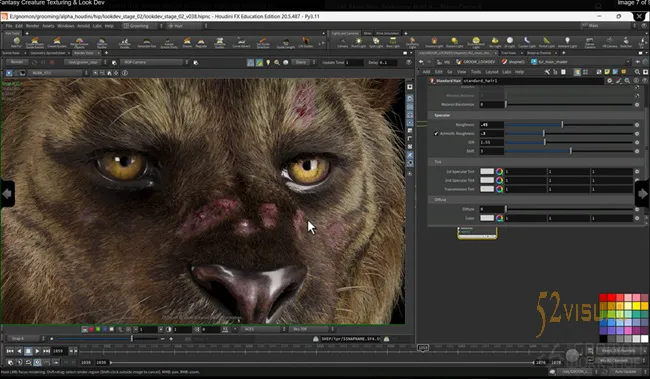Toggle the blue preview button in Render View

click(250, 62)
